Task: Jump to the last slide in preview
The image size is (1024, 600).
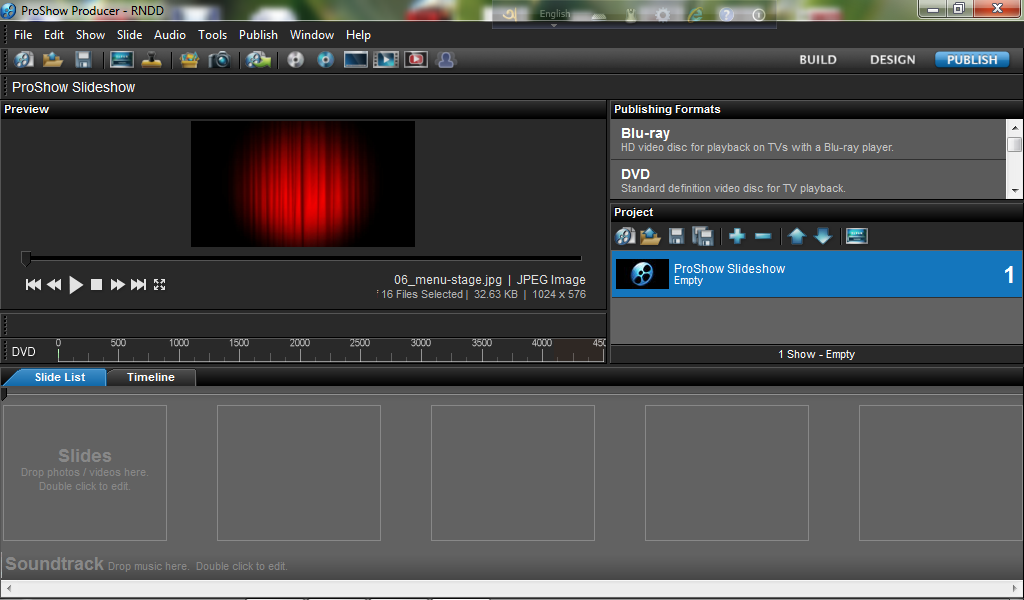Action: [x=138, y=285]
